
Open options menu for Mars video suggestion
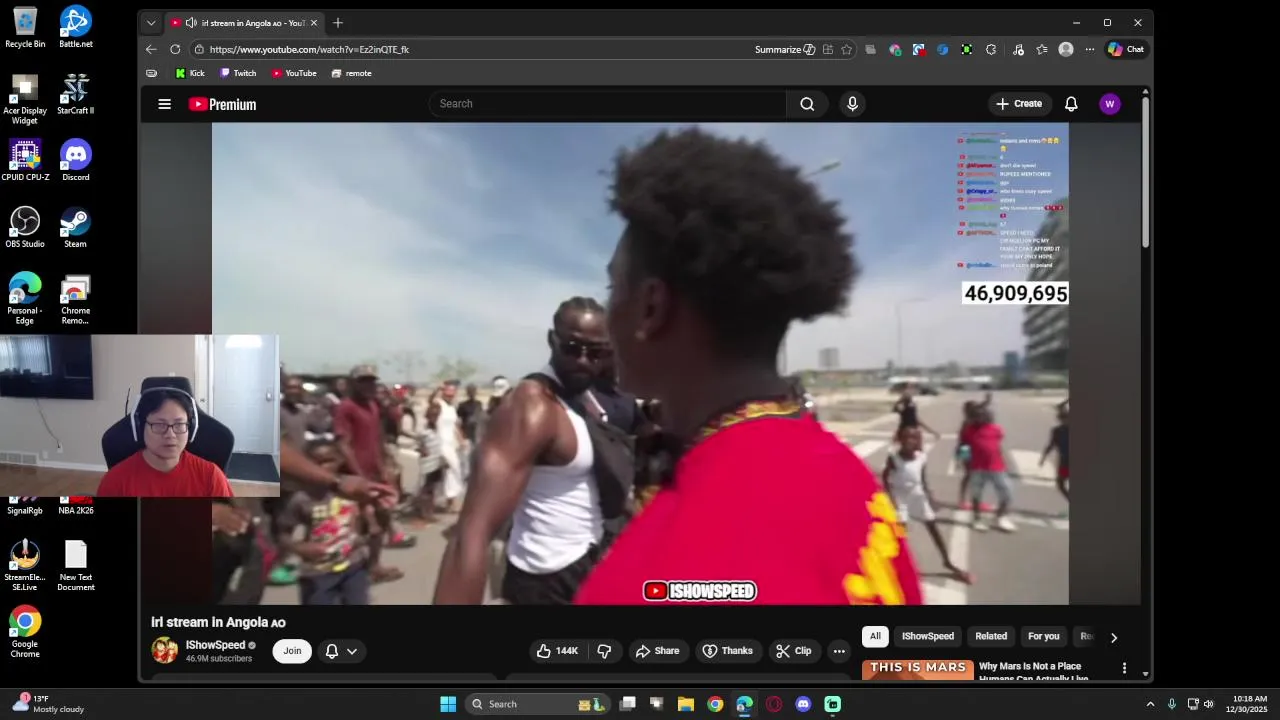(x=1124, y=668)
